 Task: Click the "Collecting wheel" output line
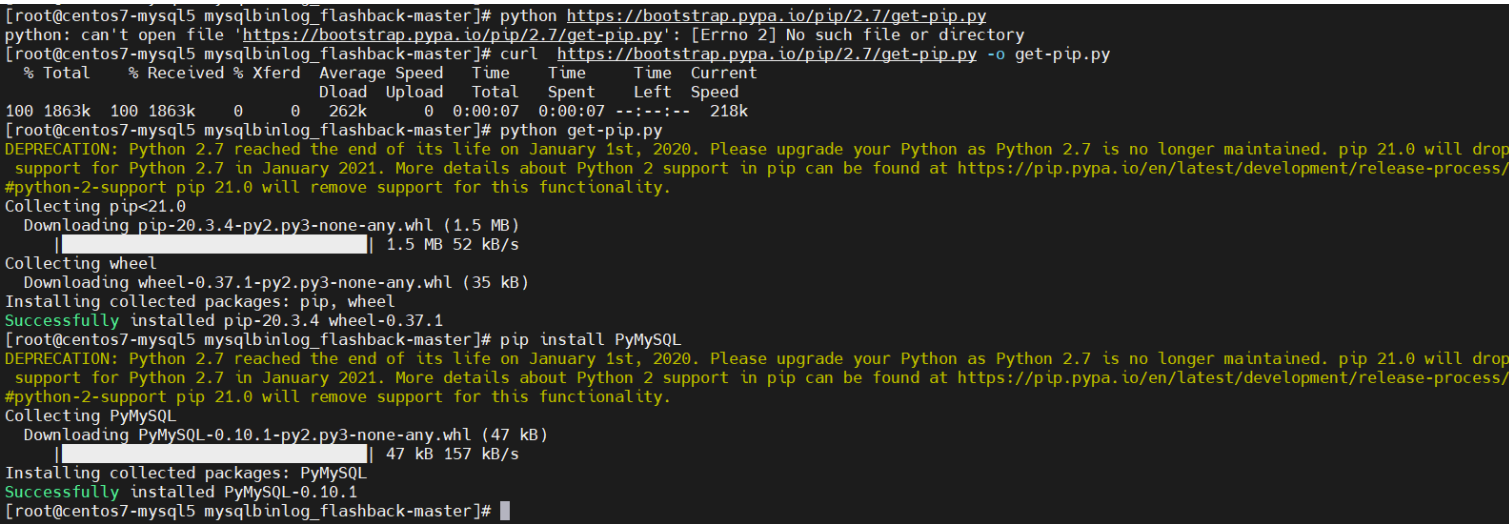click(81, 264)
